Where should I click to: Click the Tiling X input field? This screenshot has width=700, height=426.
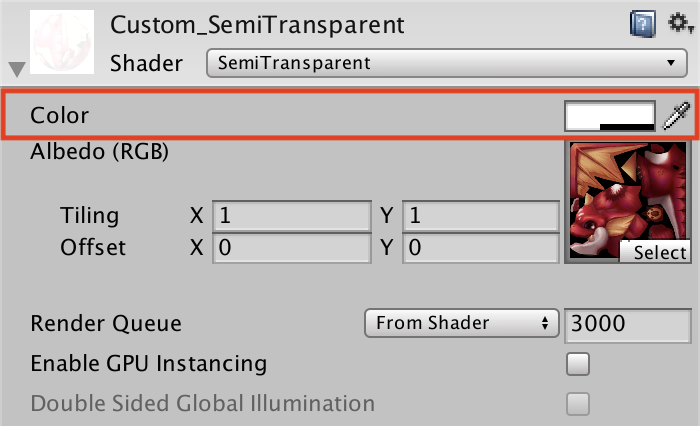click(291, 216)
